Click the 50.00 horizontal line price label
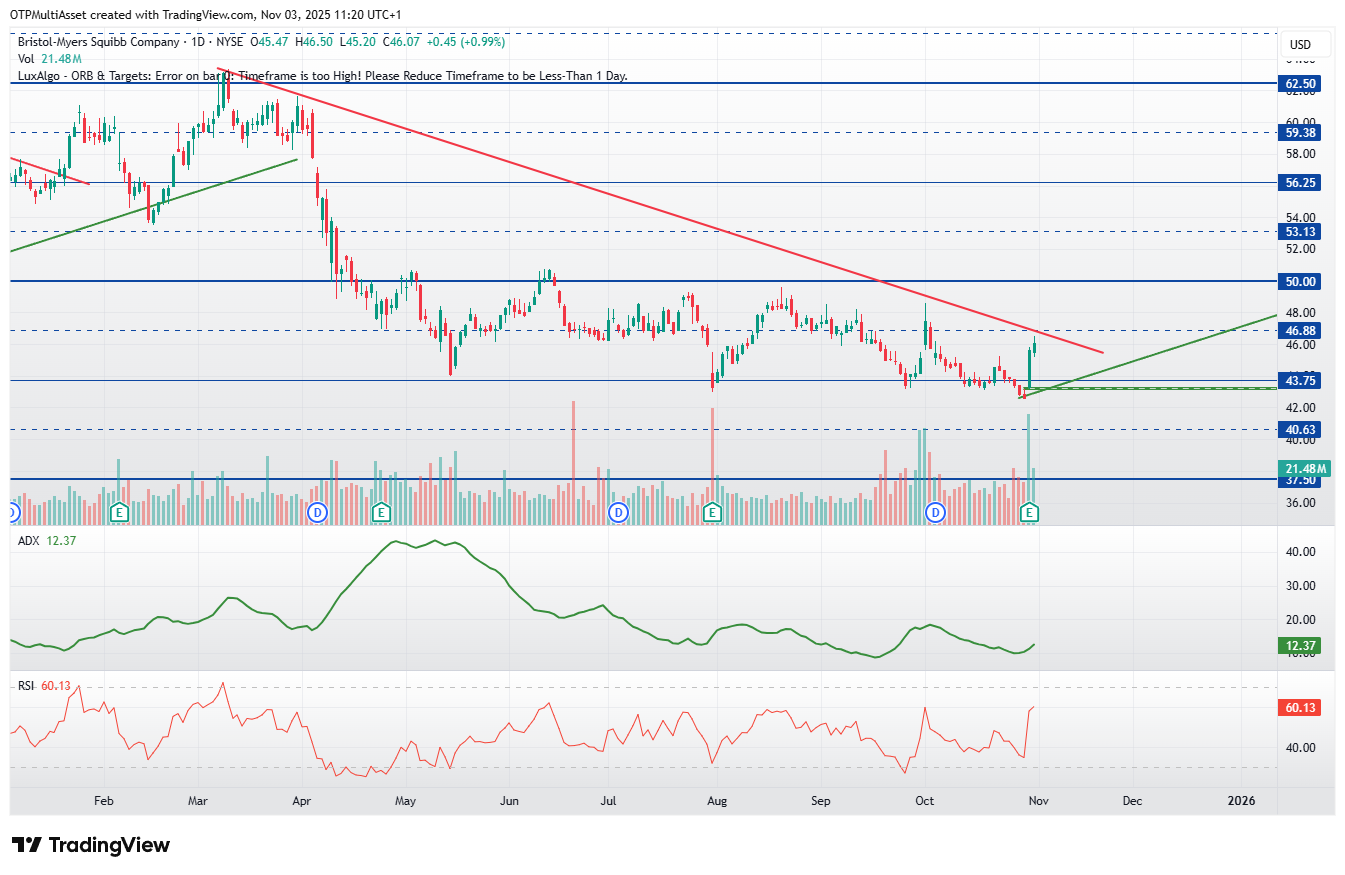Screen dimensions: 1345x875 tap(1300, 282)
